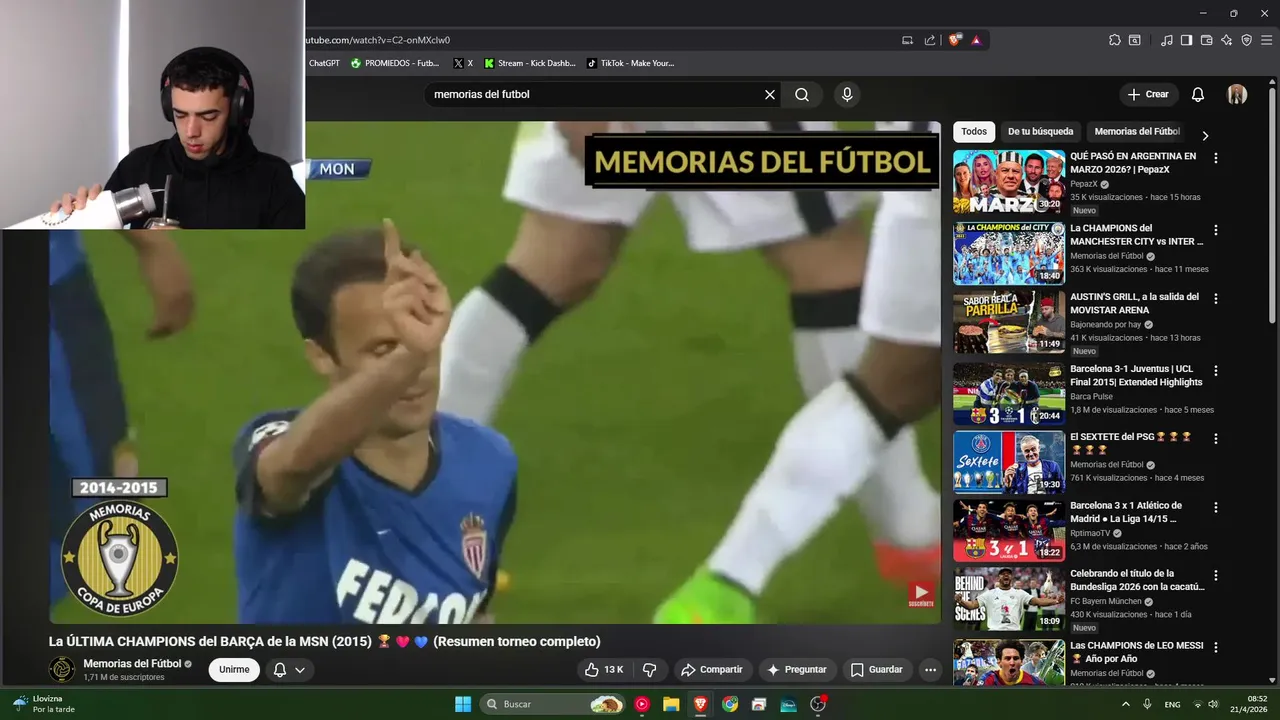
Task: Select the 'Memorias del Fútbol' filter chip
Action: click(x=1137, y=132)
